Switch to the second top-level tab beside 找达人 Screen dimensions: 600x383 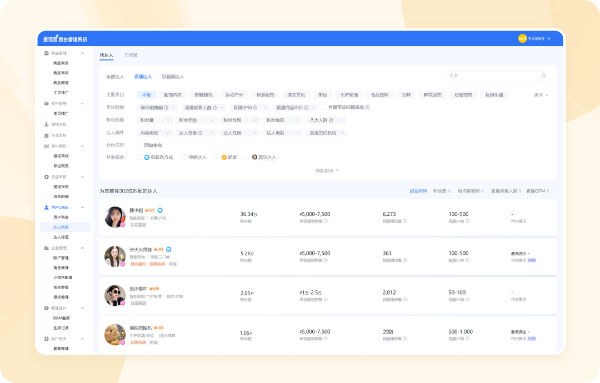click(x=131, y=55)
